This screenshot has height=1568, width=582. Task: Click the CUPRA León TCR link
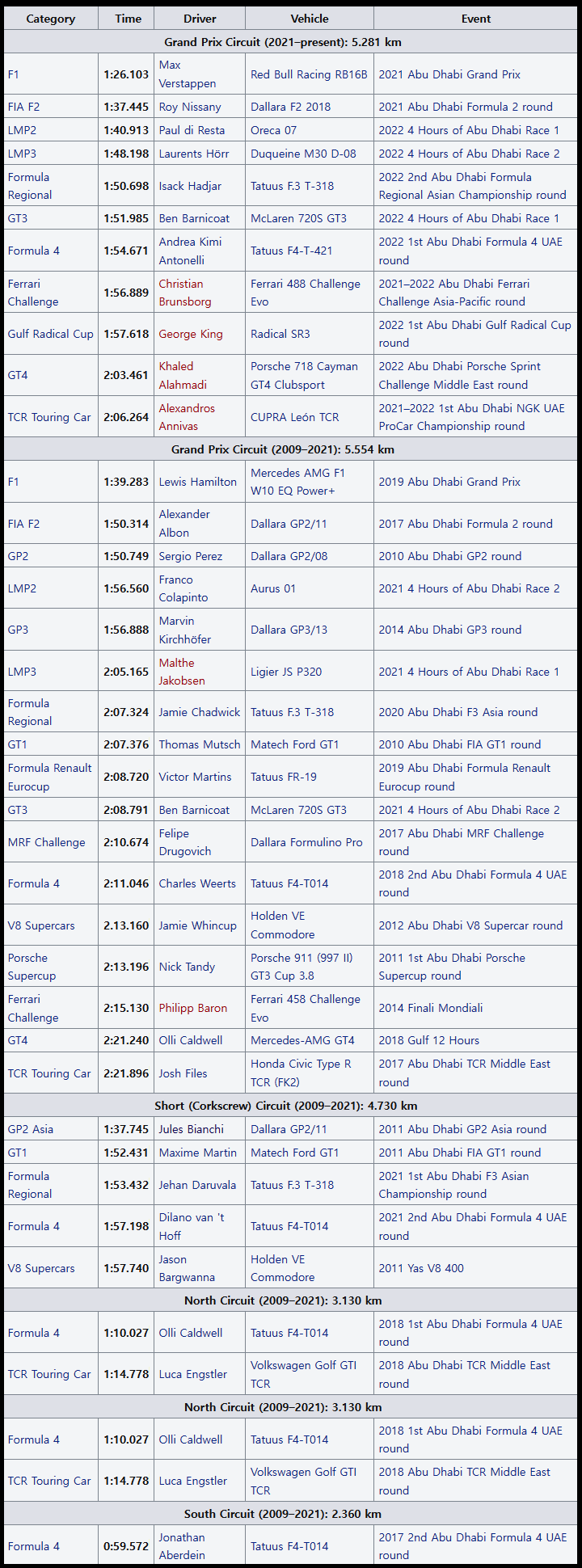294,417
